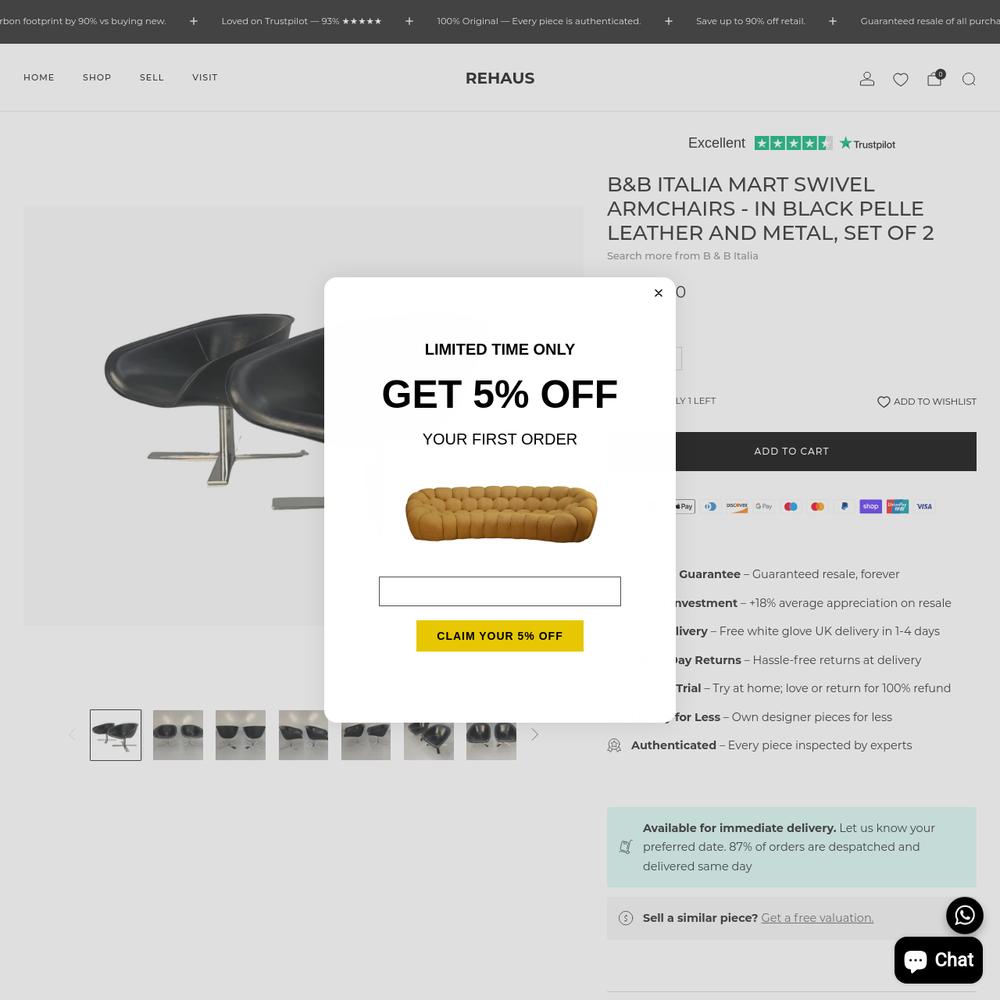Show previous thumbnails with left chevron
The image size is (1000, 1000).
coord(72,735)
